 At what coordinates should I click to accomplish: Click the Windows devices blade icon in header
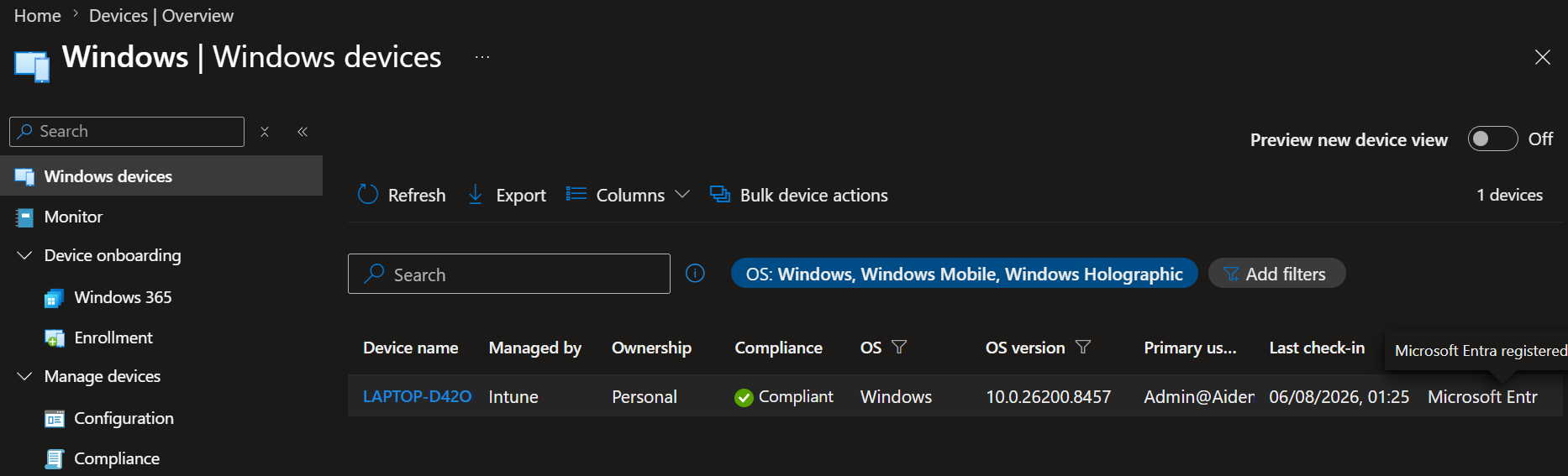tap(32, 66)
